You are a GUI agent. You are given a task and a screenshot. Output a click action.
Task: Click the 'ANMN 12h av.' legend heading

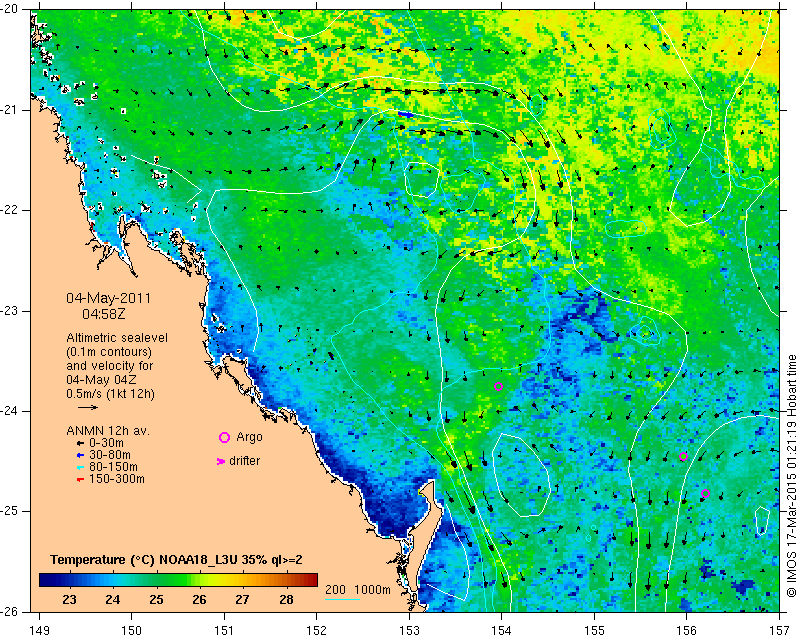click(108, 431)
